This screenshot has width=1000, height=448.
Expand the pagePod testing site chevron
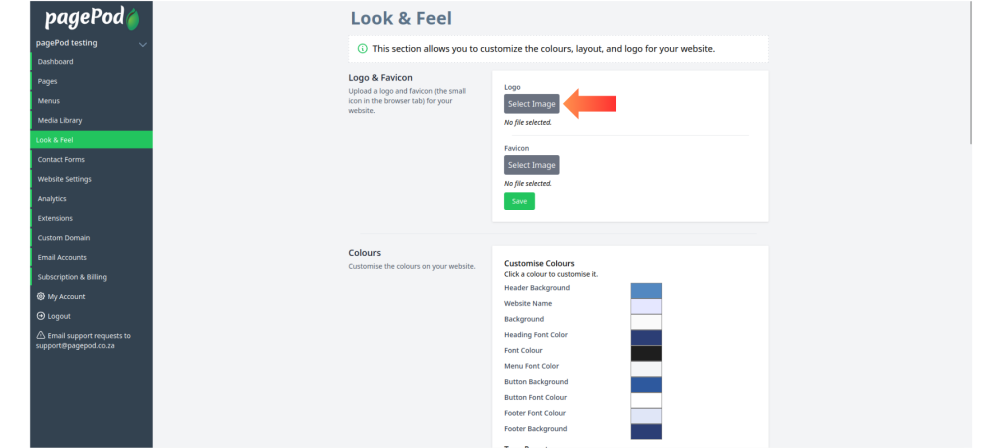(143, 45)
